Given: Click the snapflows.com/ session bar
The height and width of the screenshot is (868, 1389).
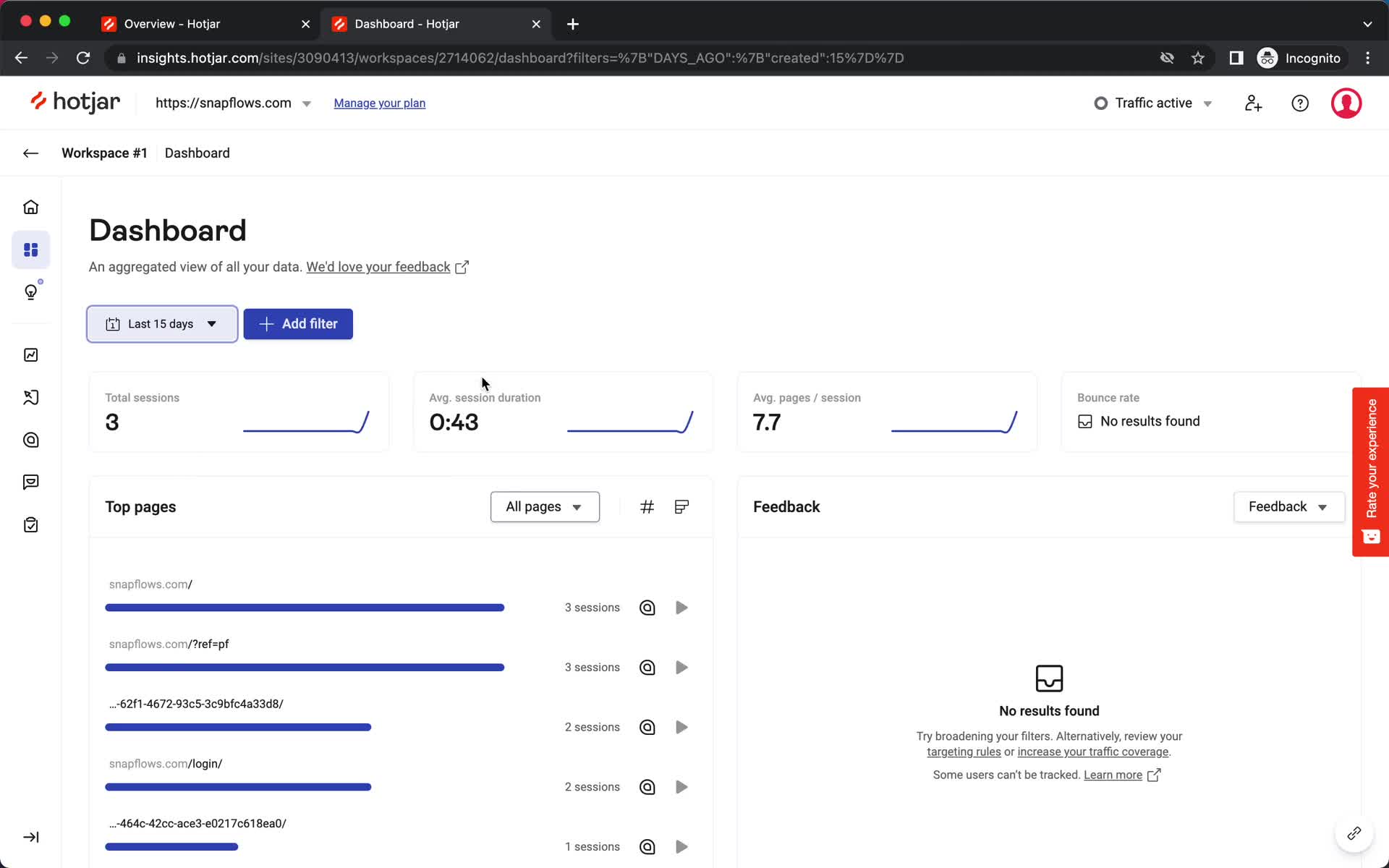Looking at the screenshot, I should point(305,608).
